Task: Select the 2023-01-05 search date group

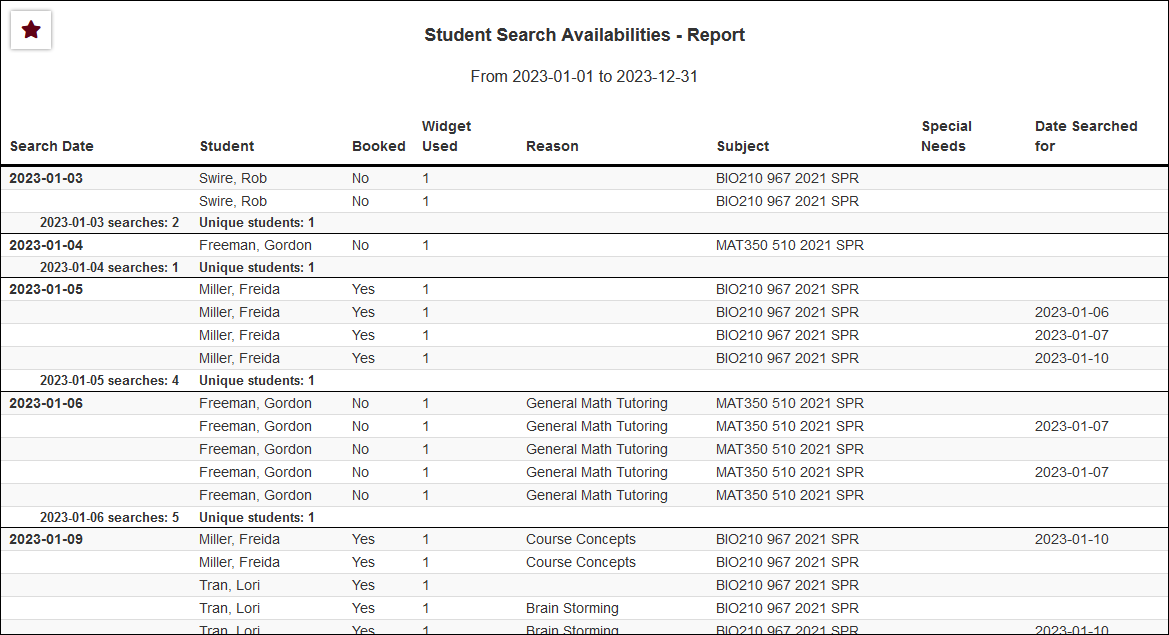Action: (46, 289)
